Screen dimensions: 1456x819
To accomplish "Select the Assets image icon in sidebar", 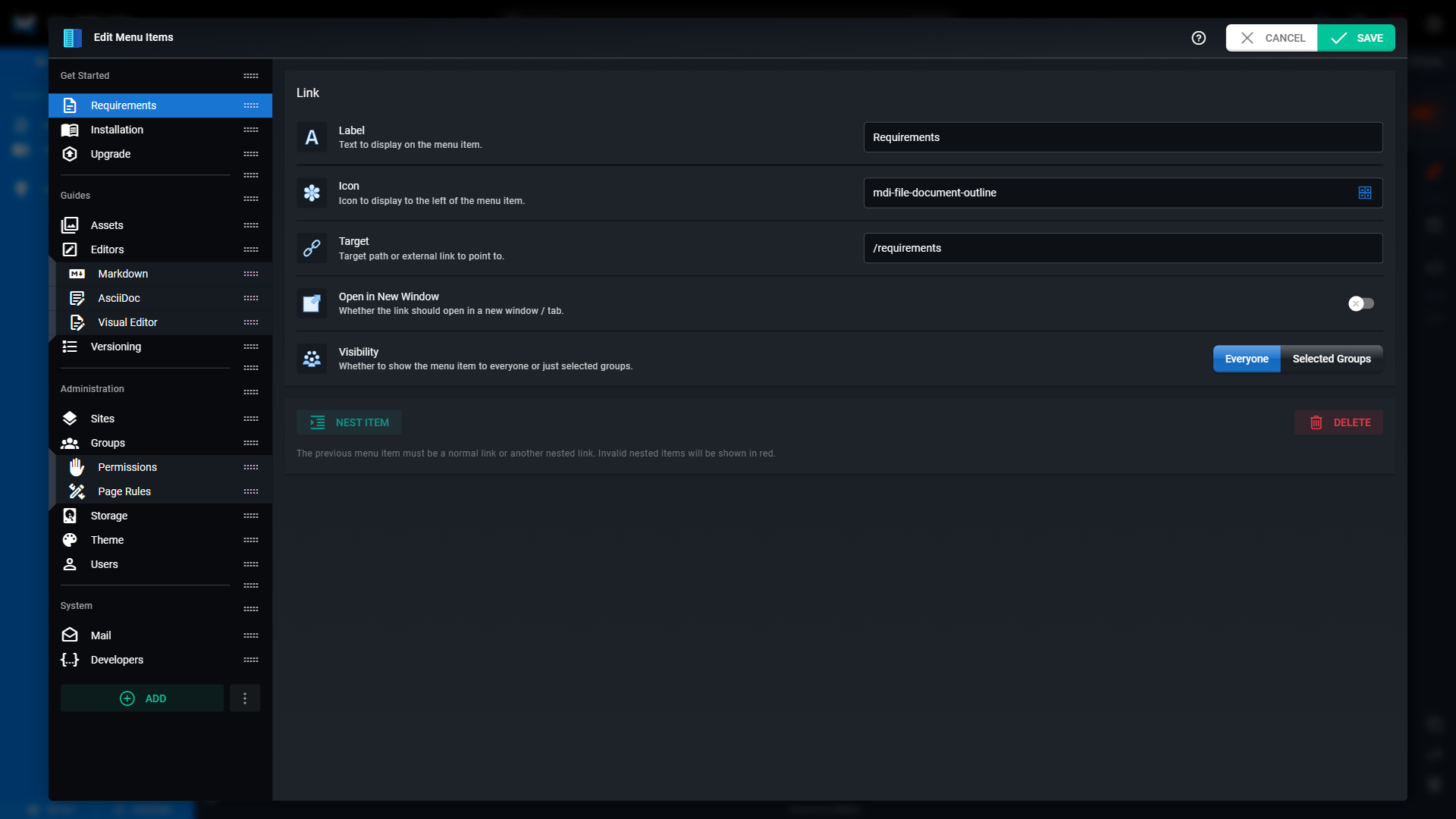I will click(x=70, y=224).
